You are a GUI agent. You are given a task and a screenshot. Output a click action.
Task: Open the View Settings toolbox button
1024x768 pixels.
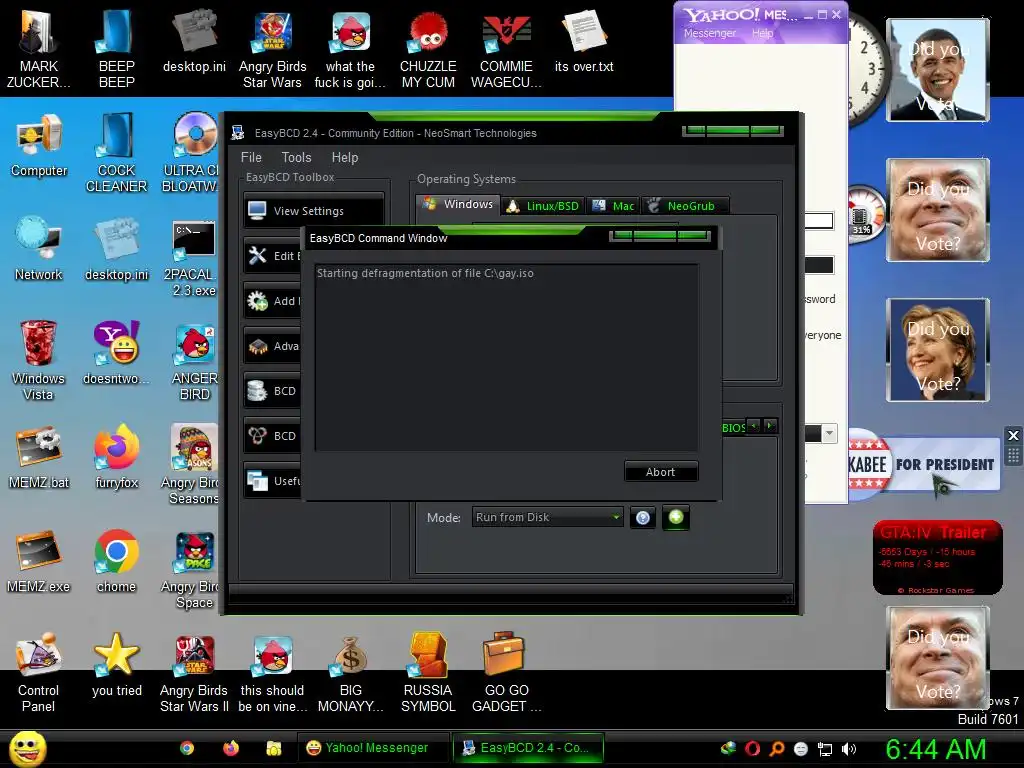coord(314,210)
